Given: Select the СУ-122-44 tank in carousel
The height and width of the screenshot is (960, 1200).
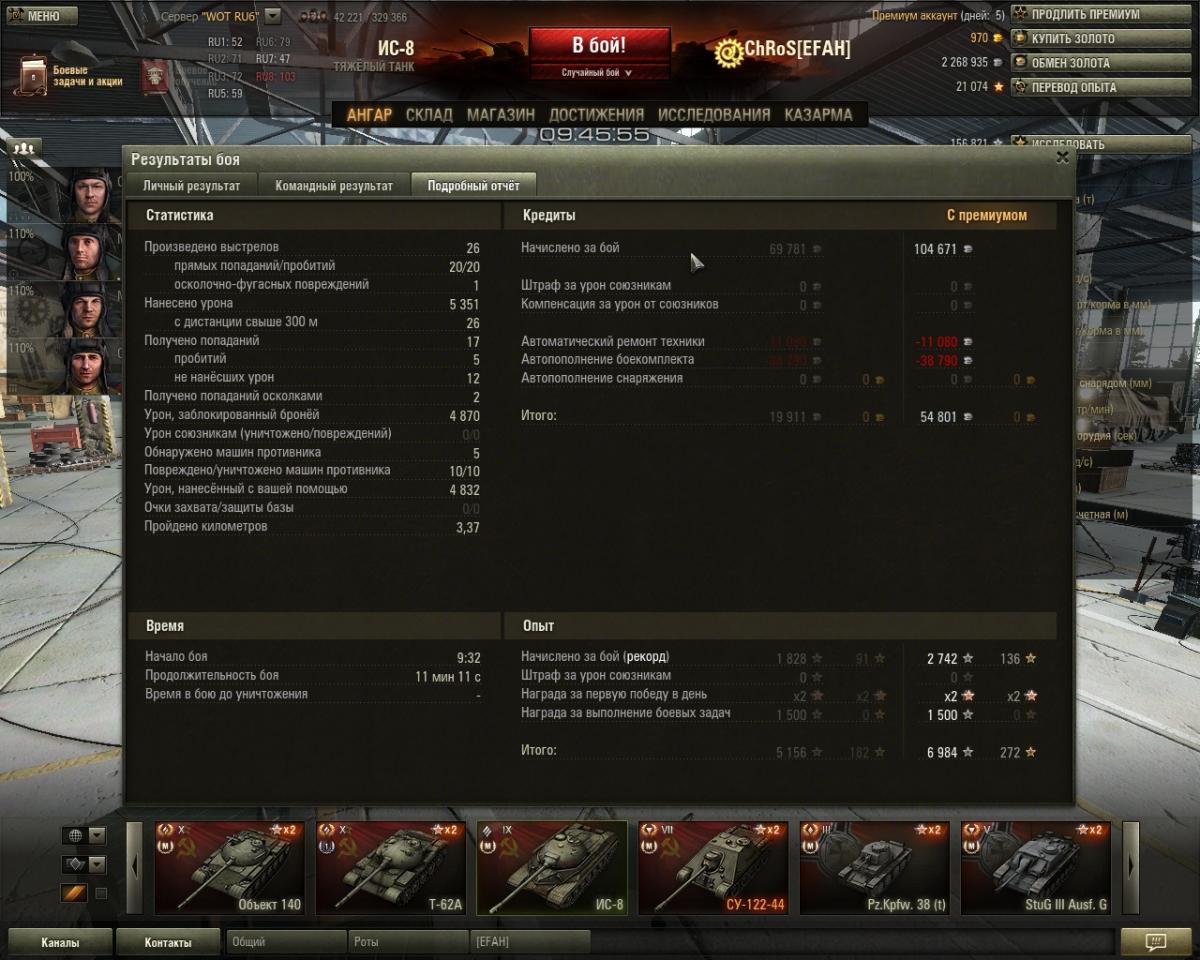Looking at the screenshot, I should (x=713, y=868).
